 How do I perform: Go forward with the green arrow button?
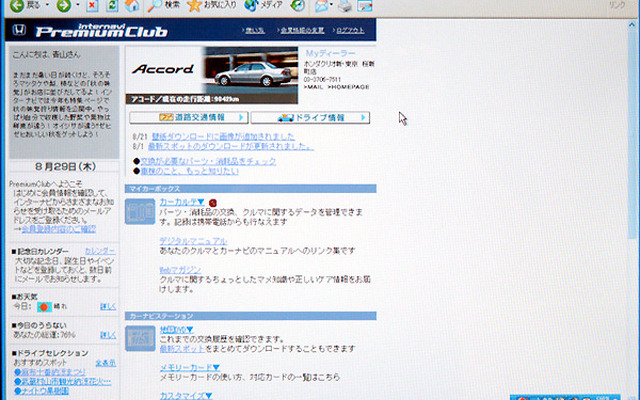tap(64, 6)
